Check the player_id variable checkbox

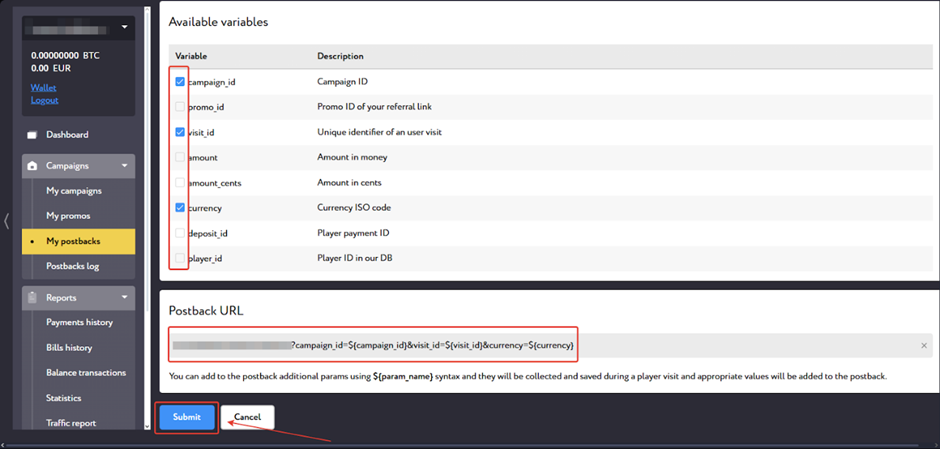pos(180,259)
